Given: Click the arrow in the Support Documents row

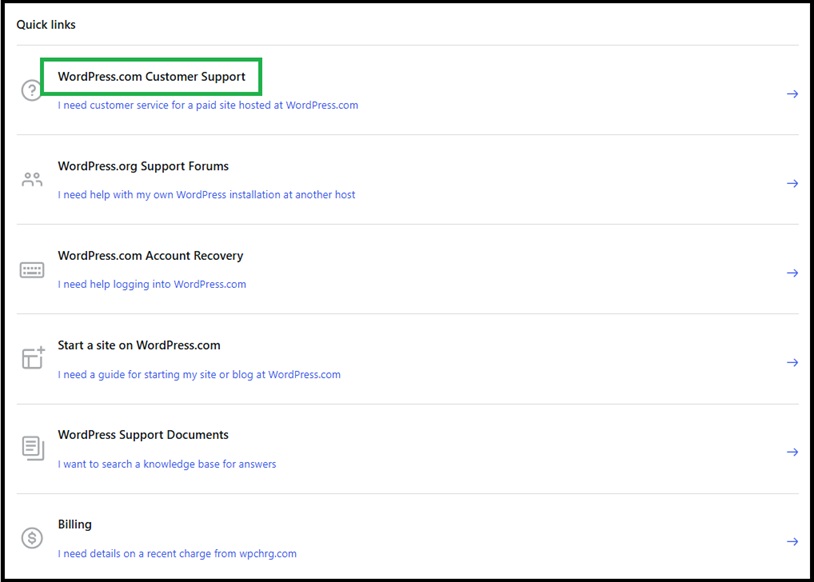Looking at the screenshot, I should (792, 452).
